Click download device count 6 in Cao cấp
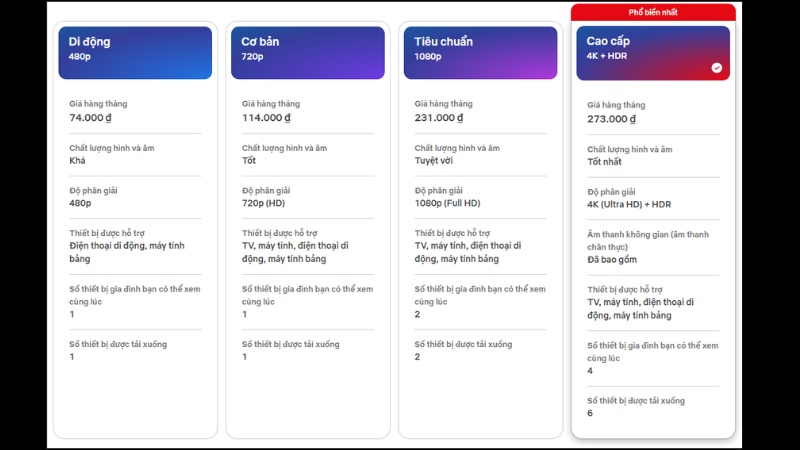This screenshot has width=800, height=450. (x=590, y=413)
